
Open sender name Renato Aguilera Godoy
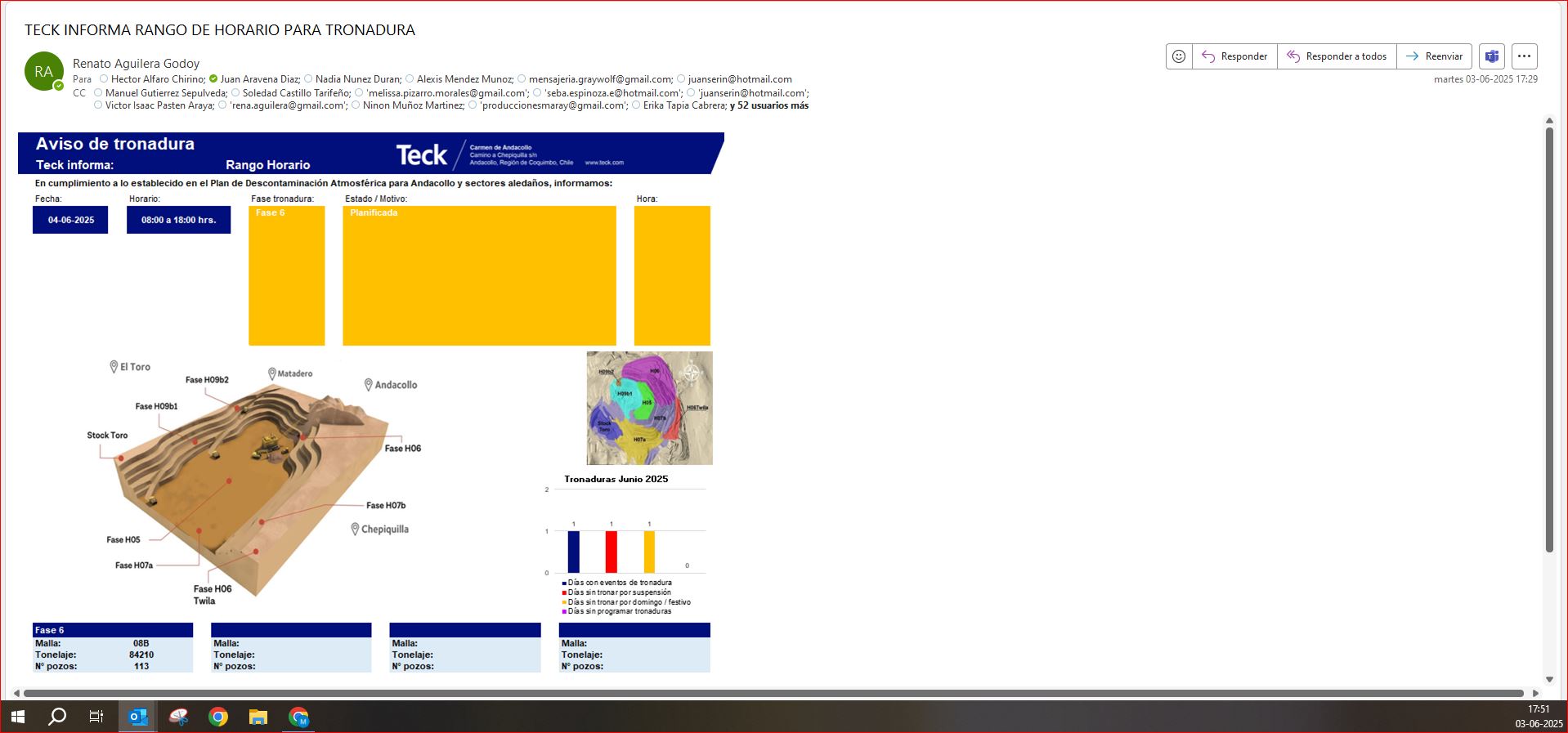point(136,63)
